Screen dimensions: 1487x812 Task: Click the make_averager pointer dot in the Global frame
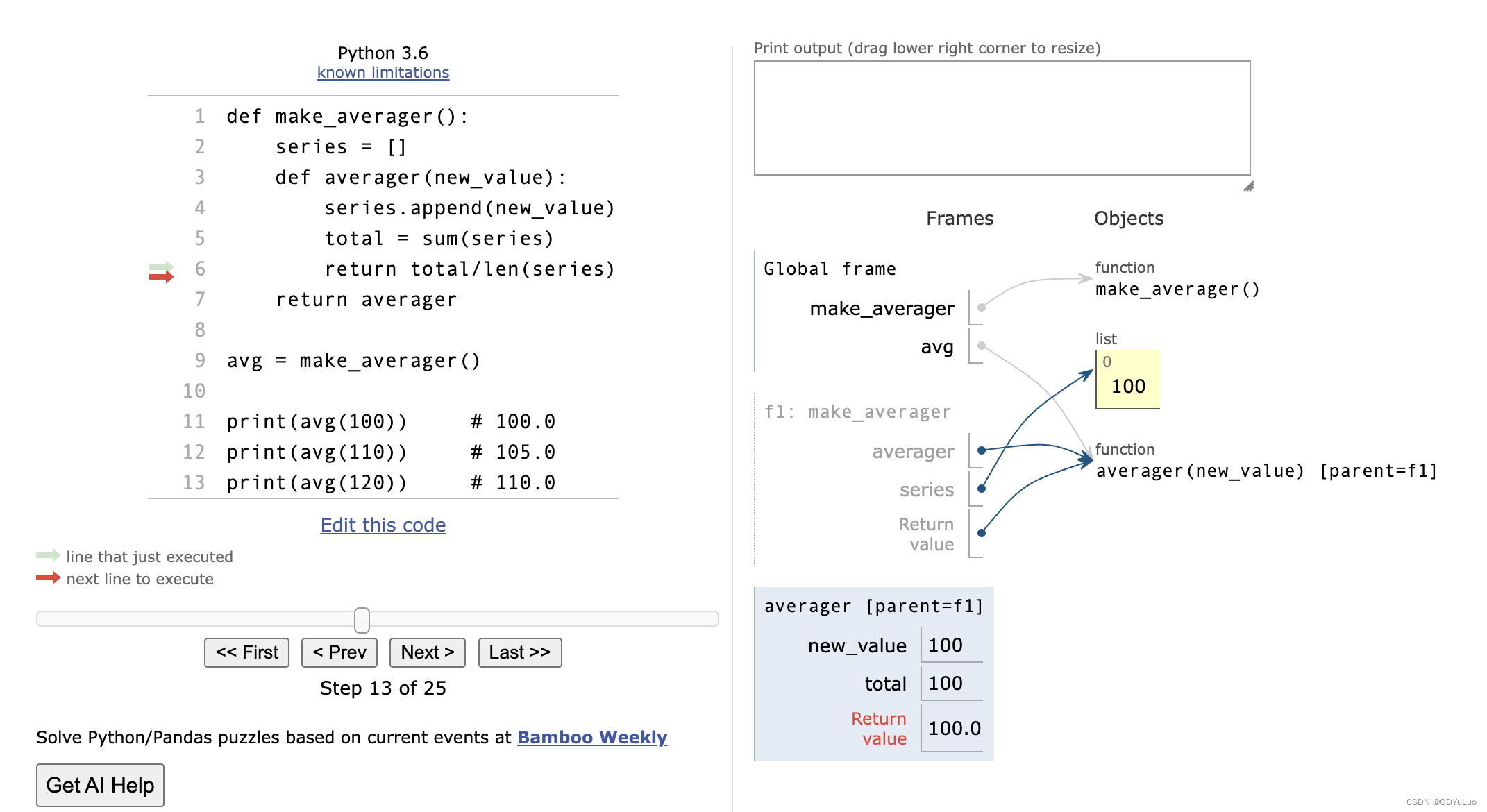tap(982, 307)
